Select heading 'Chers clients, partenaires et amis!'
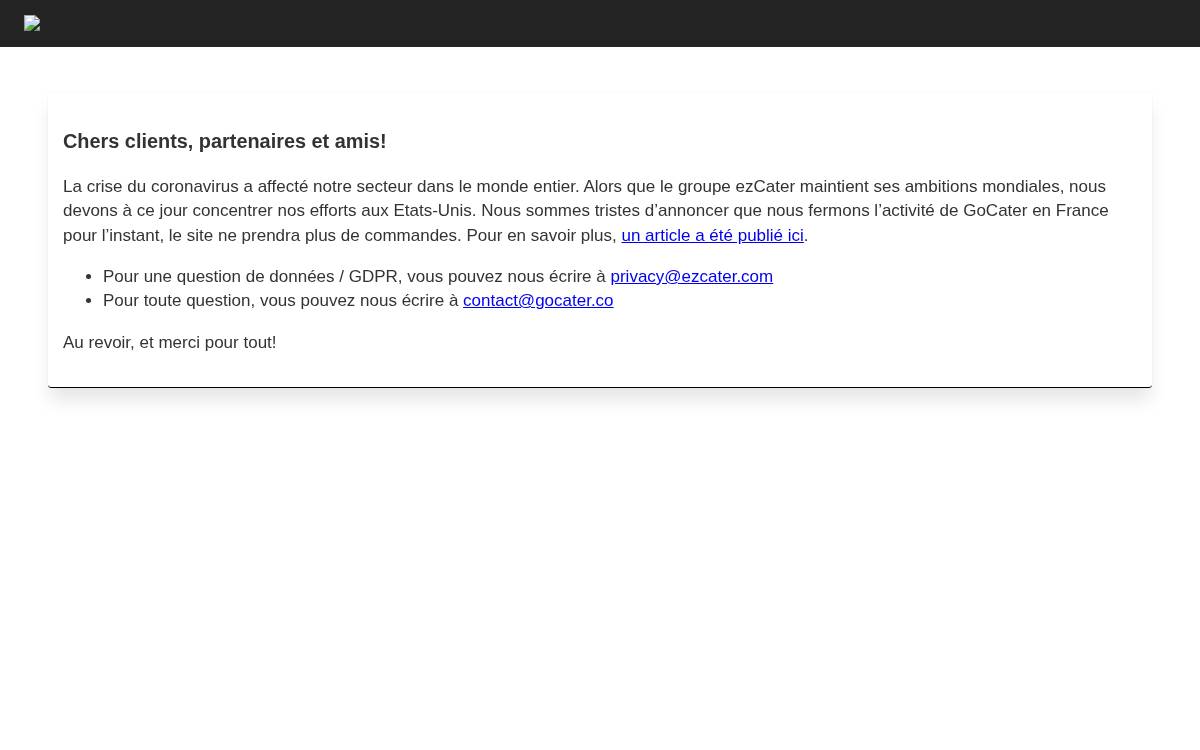Viewport: 1200px width, 750px height. pos(225,141)
